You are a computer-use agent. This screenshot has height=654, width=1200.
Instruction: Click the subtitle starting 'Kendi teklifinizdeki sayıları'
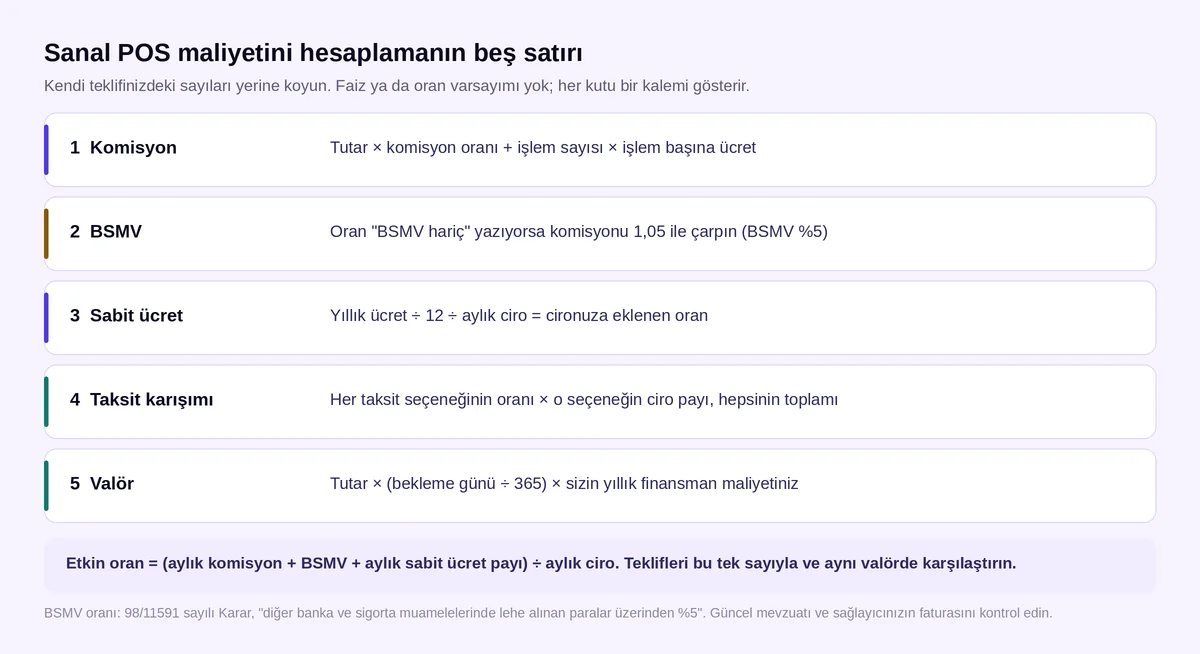click(397, 86)
